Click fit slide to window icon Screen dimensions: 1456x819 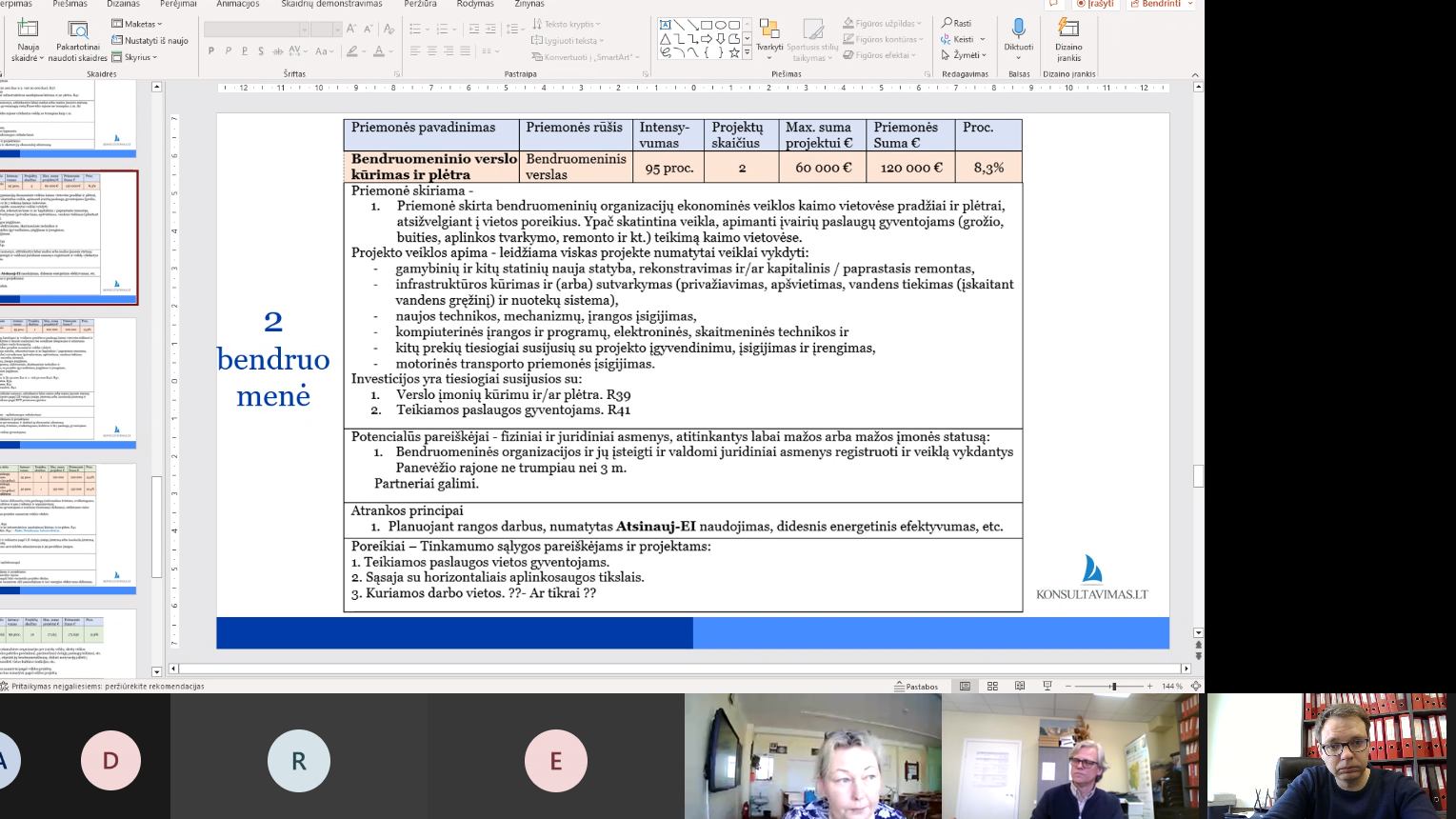[x=1196, y=686]
